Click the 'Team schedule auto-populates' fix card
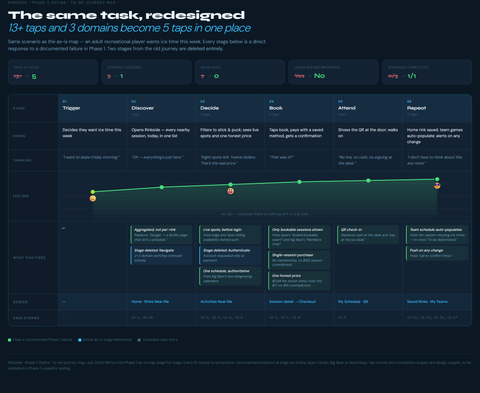 [437, 234]
